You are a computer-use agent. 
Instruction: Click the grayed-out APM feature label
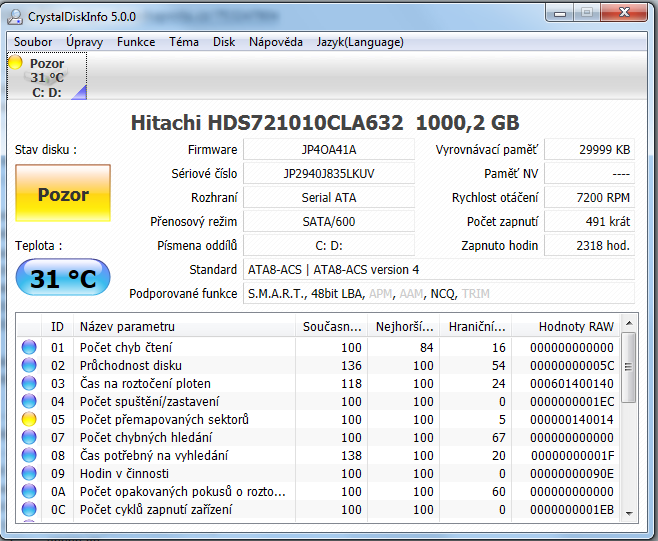tap(380, 293)
